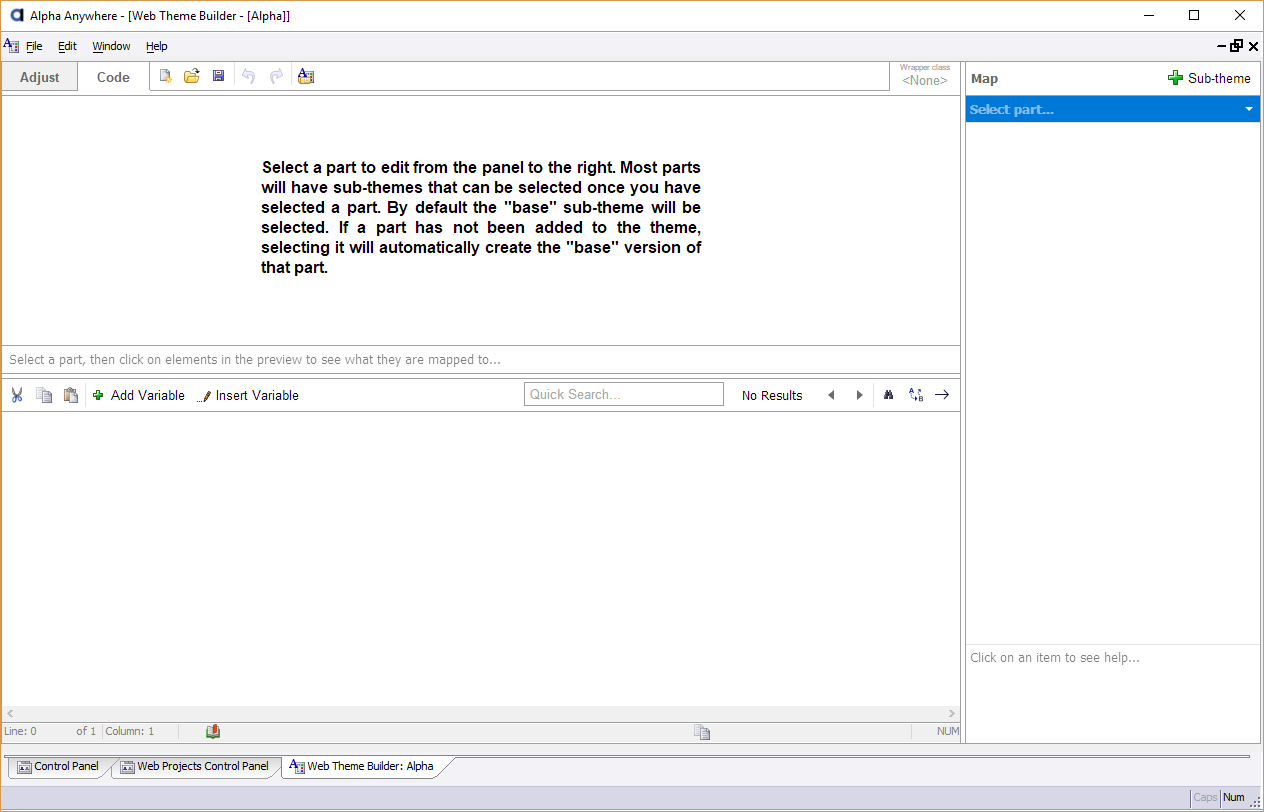Click scrollbar right arrow in code editor
This screenshot has width=1264, height=812.
pos(952,714)
